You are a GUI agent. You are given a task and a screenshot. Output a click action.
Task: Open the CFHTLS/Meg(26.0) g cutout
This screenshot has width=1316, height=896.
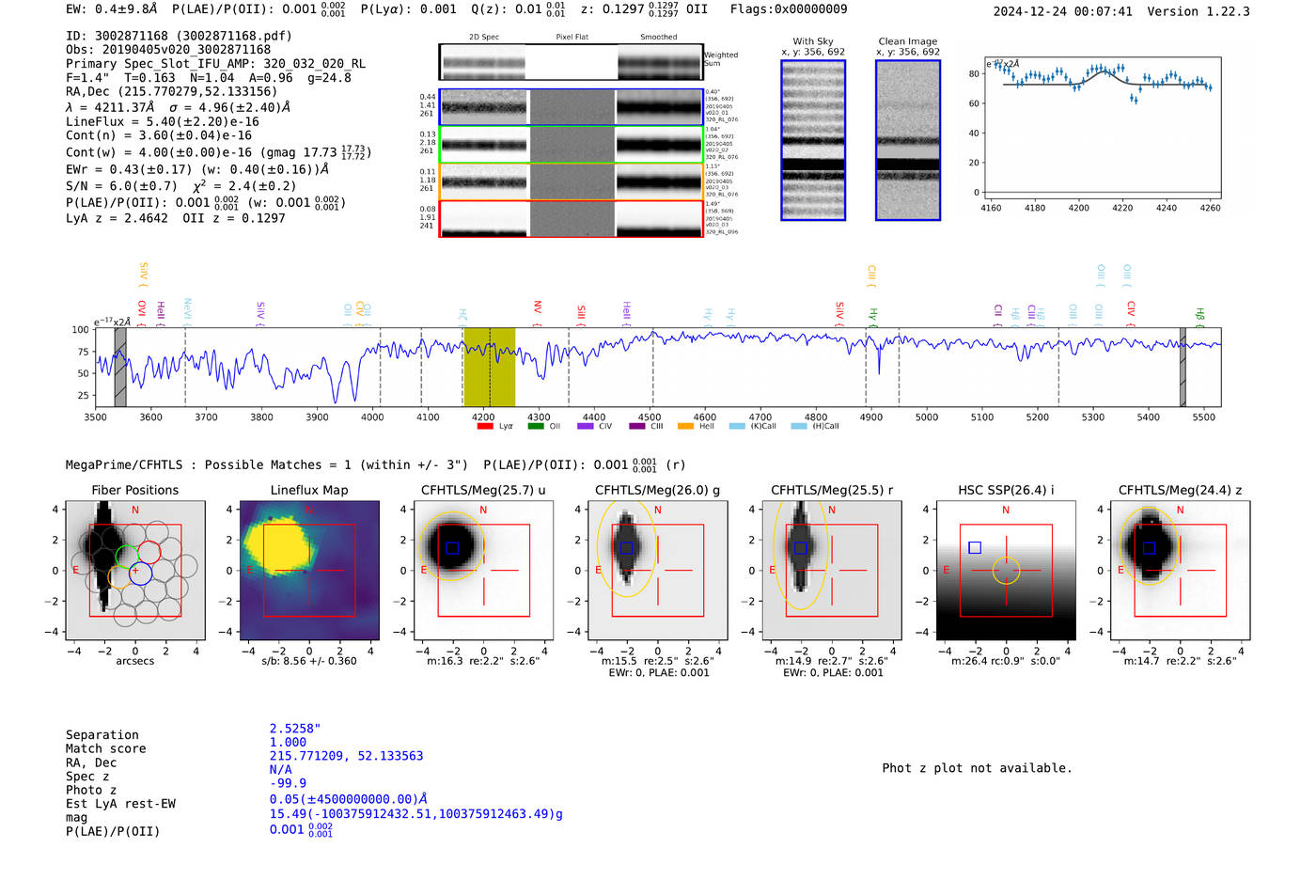(x=658, y=570)
